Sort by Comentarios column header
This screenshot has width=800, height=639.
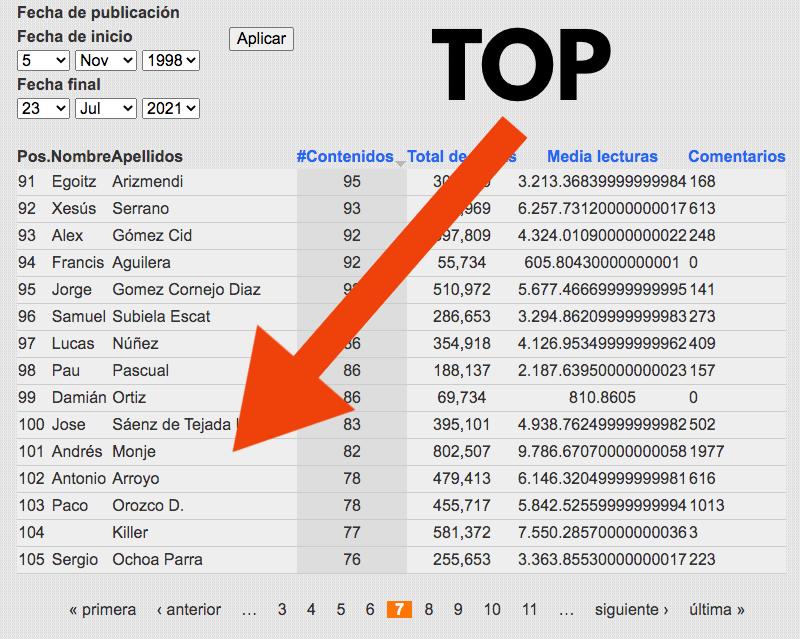click(x=736, y=157)
